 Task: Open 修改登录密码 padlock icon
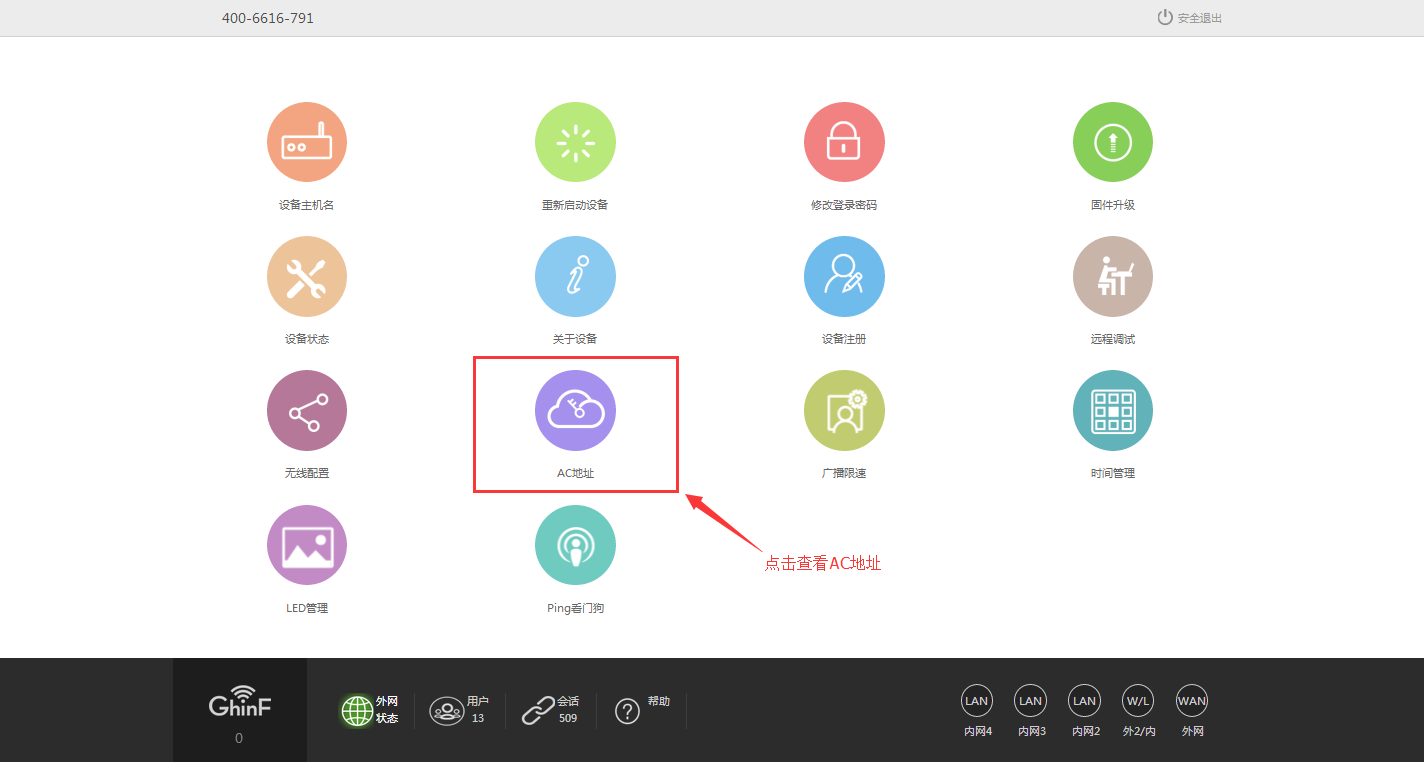[x=843, y=143]
